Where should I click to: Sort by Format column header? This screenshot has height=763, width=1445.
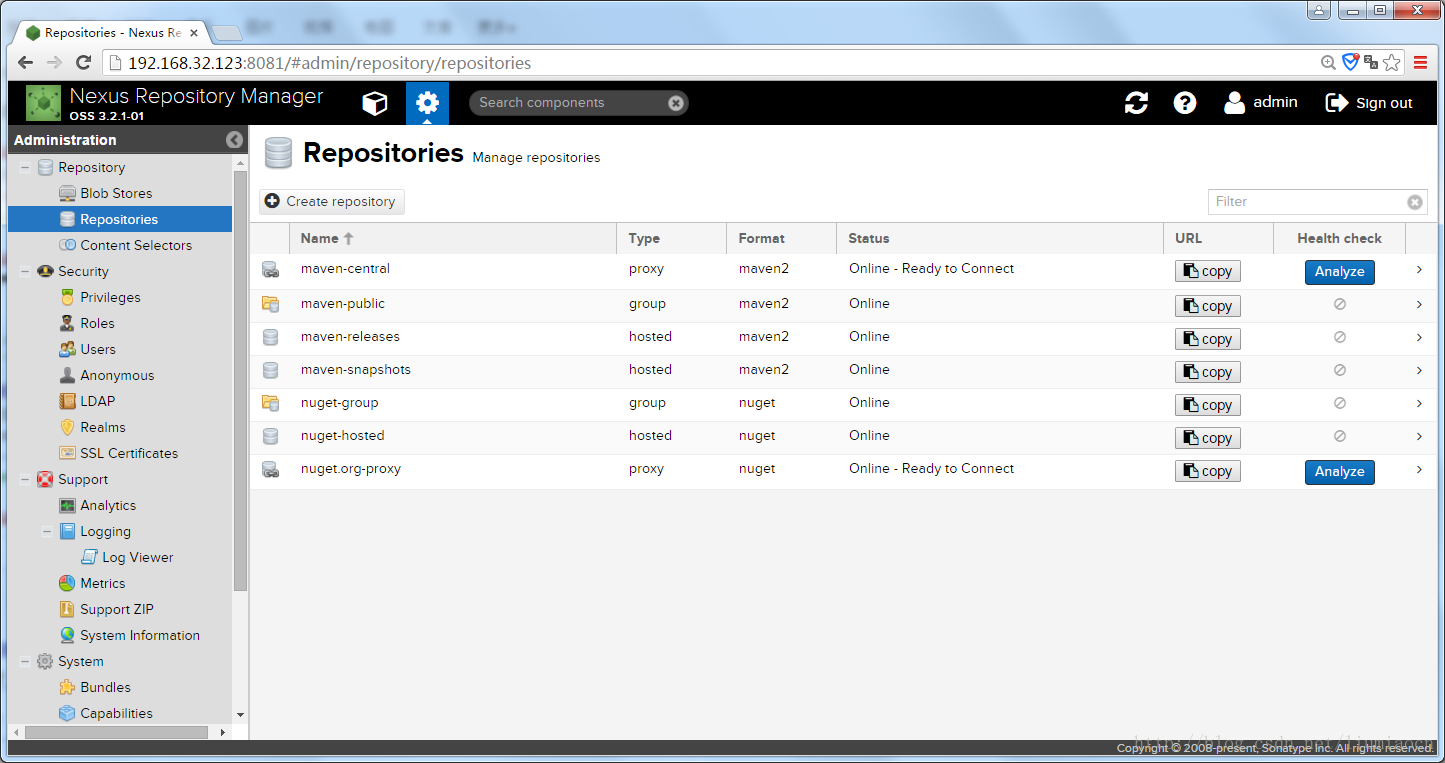(x=782, y=238)
